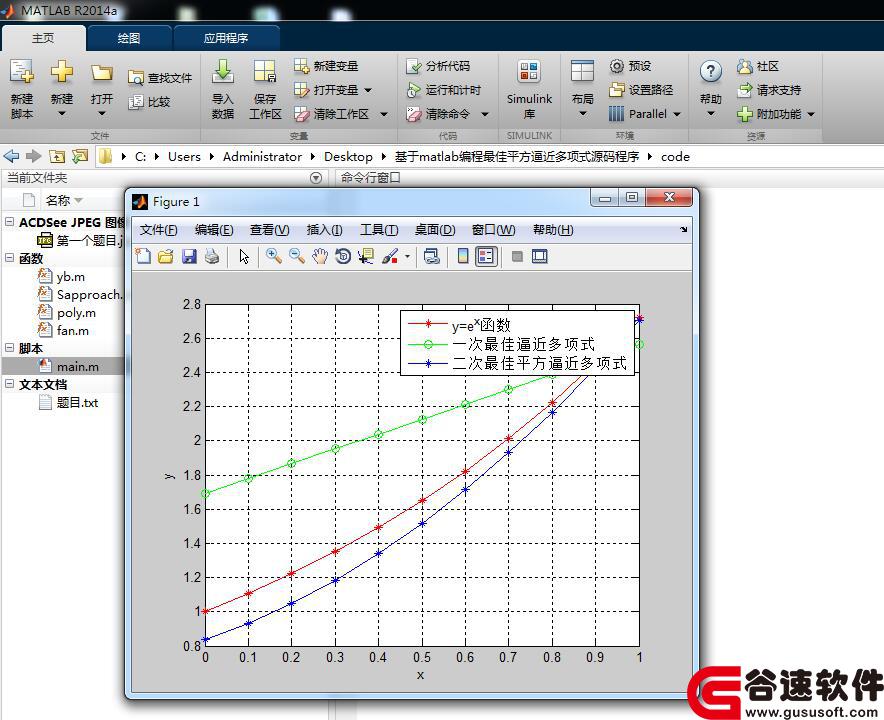Collapse the 文本文档 group

pyautogui.click(x=10, y=384)
